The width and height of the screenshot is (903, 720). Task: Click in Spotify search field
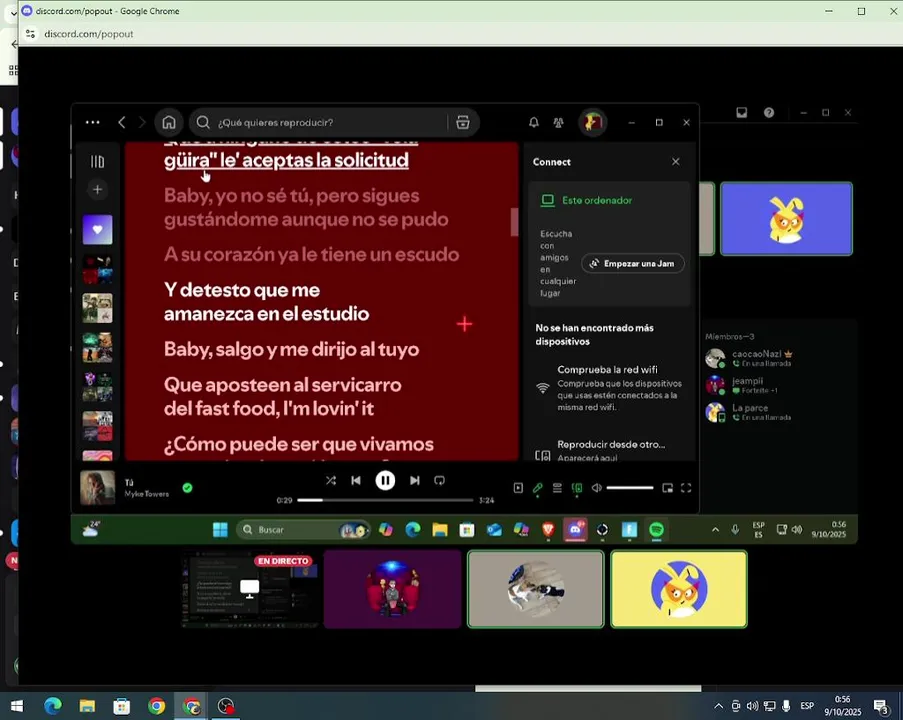click(331, 122)
